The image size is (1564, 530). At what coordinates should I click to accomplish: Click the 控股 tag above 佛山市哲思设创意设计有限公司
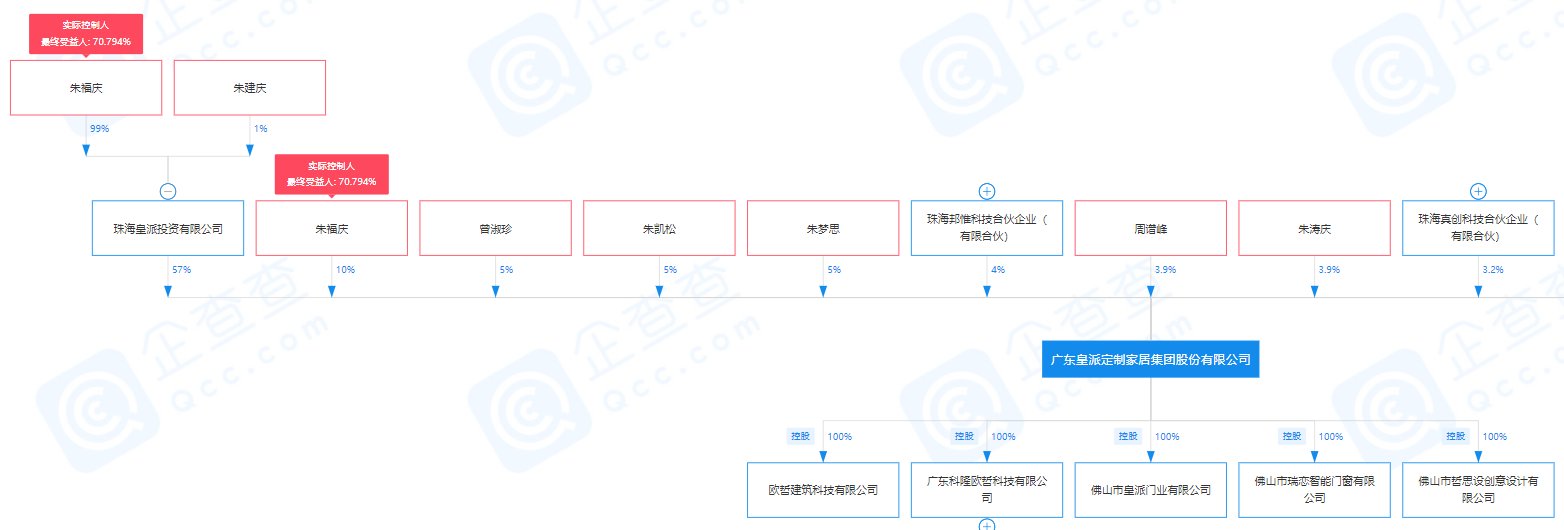coord(1455,436)
